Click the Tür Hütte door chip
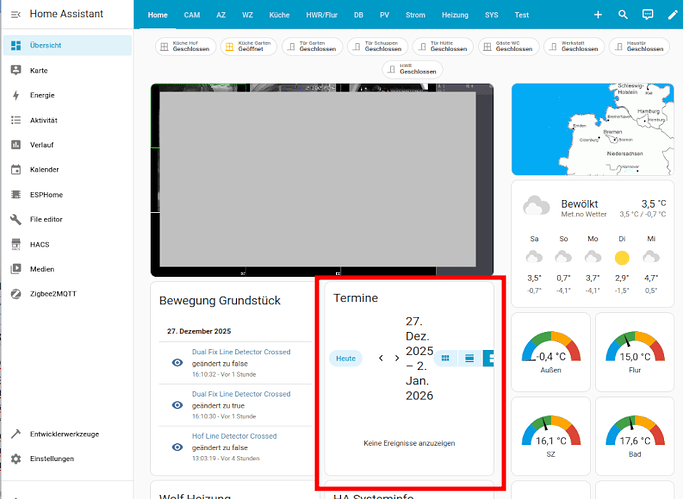The width and height of the screenshot is (683, 499). (443, 47)
